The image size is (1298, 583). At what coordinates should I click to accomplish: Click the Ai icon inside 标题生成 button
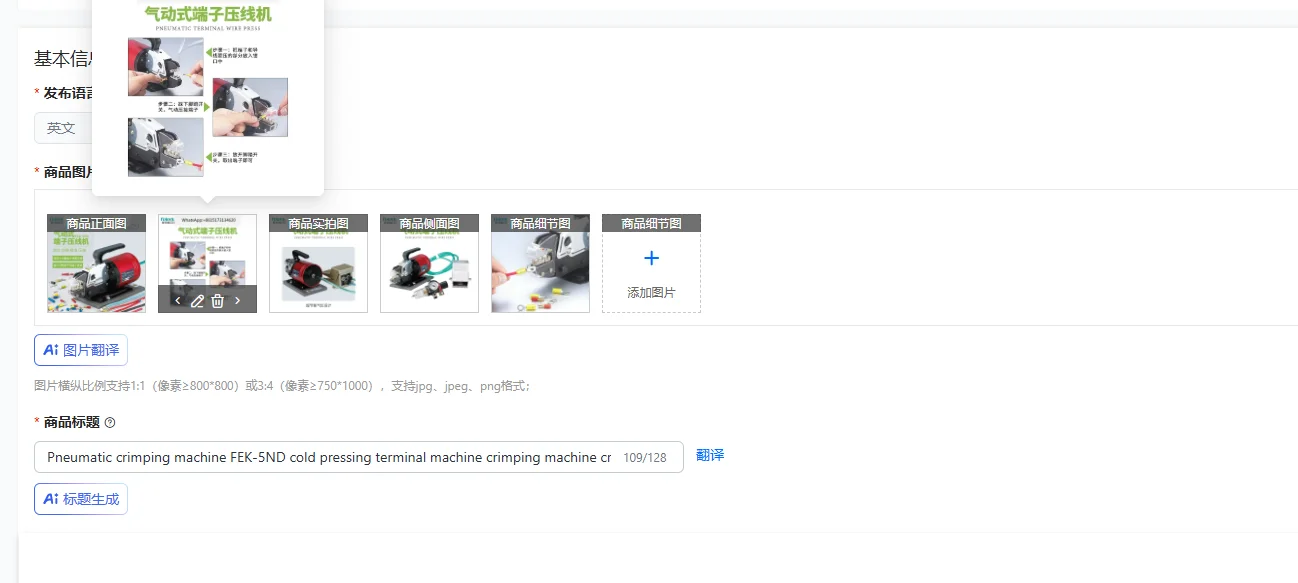pos(50,498)
